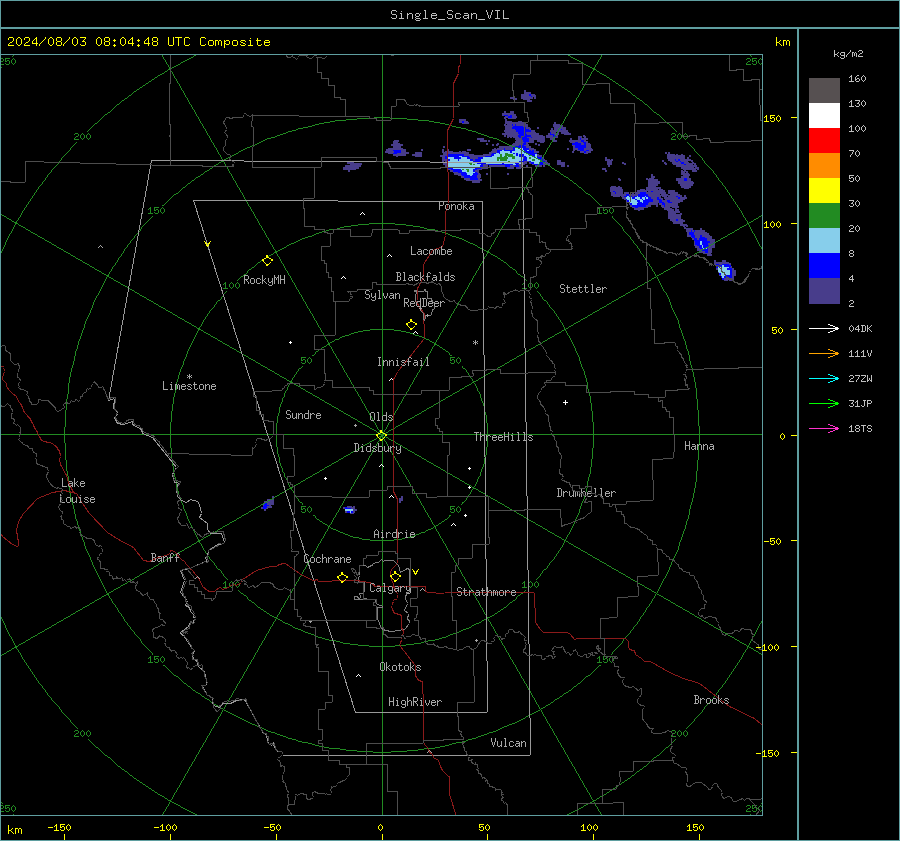Pick the yellow 30-50 colour swatch
900x841 pixels.
824,191
